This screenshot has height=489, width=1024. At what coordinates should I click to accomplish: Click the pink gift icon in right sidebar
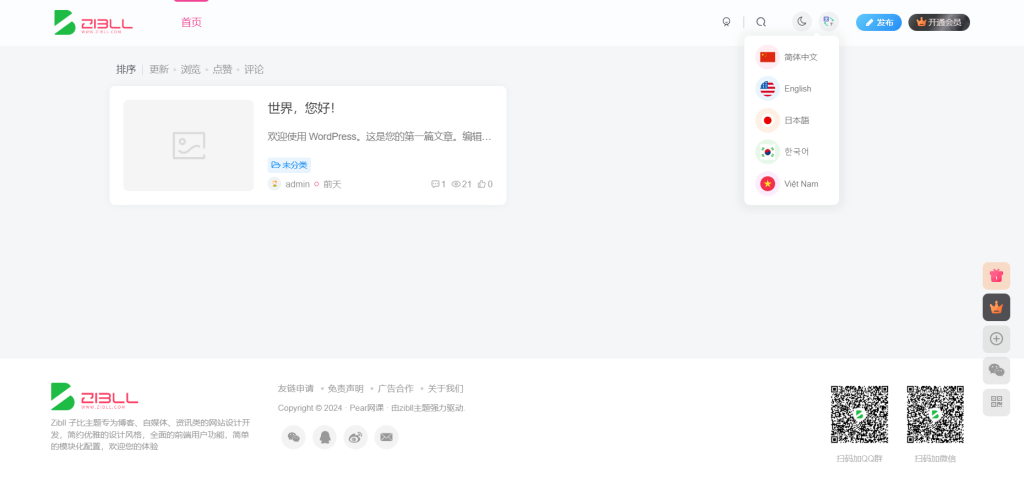click(996, 276)
